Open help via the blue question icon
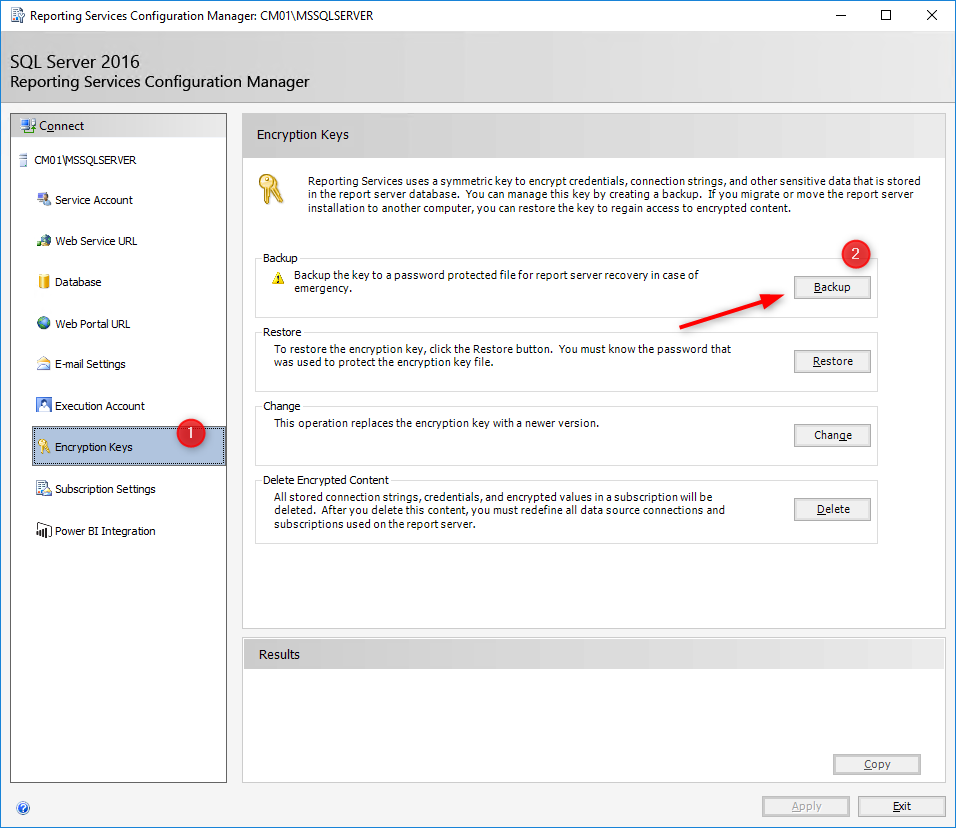Screen dimensions: 956x828 pyautogui.click(x=23, y=808)
